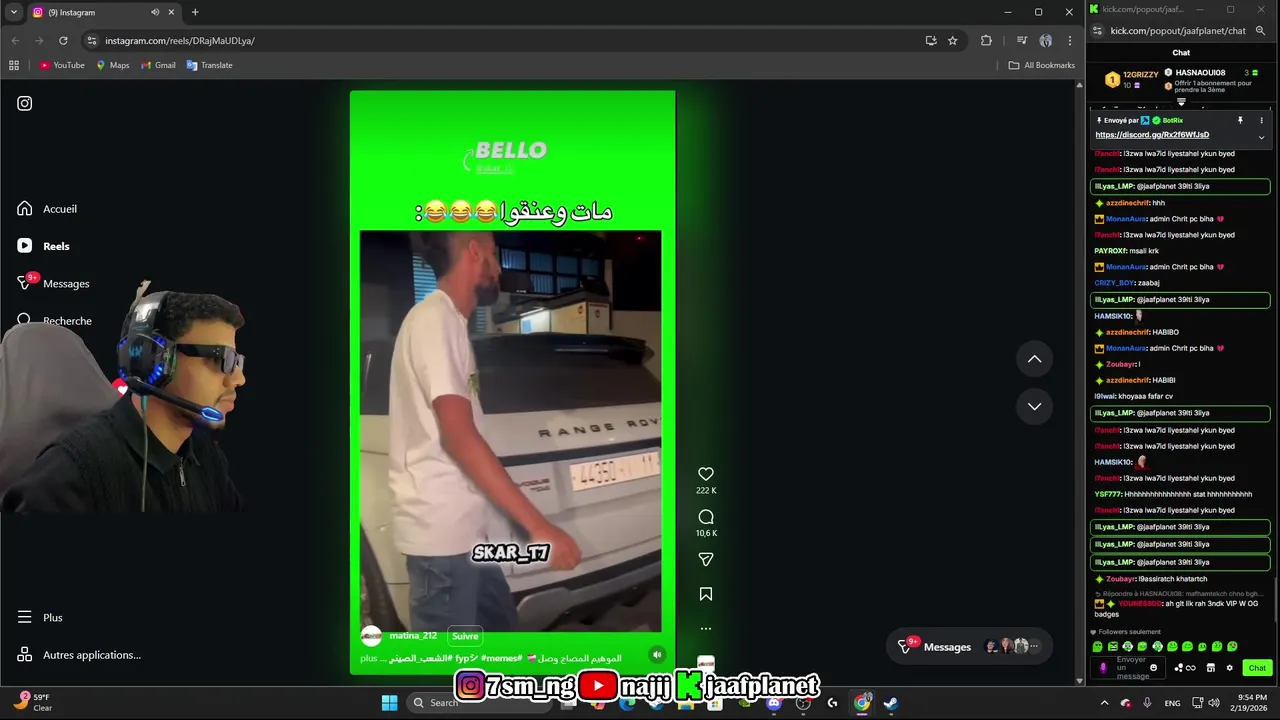Screen dimensions: 1280x720
Task: Open the Instagram logo home link
Action: pyautogui.click(x=25, y=103)
